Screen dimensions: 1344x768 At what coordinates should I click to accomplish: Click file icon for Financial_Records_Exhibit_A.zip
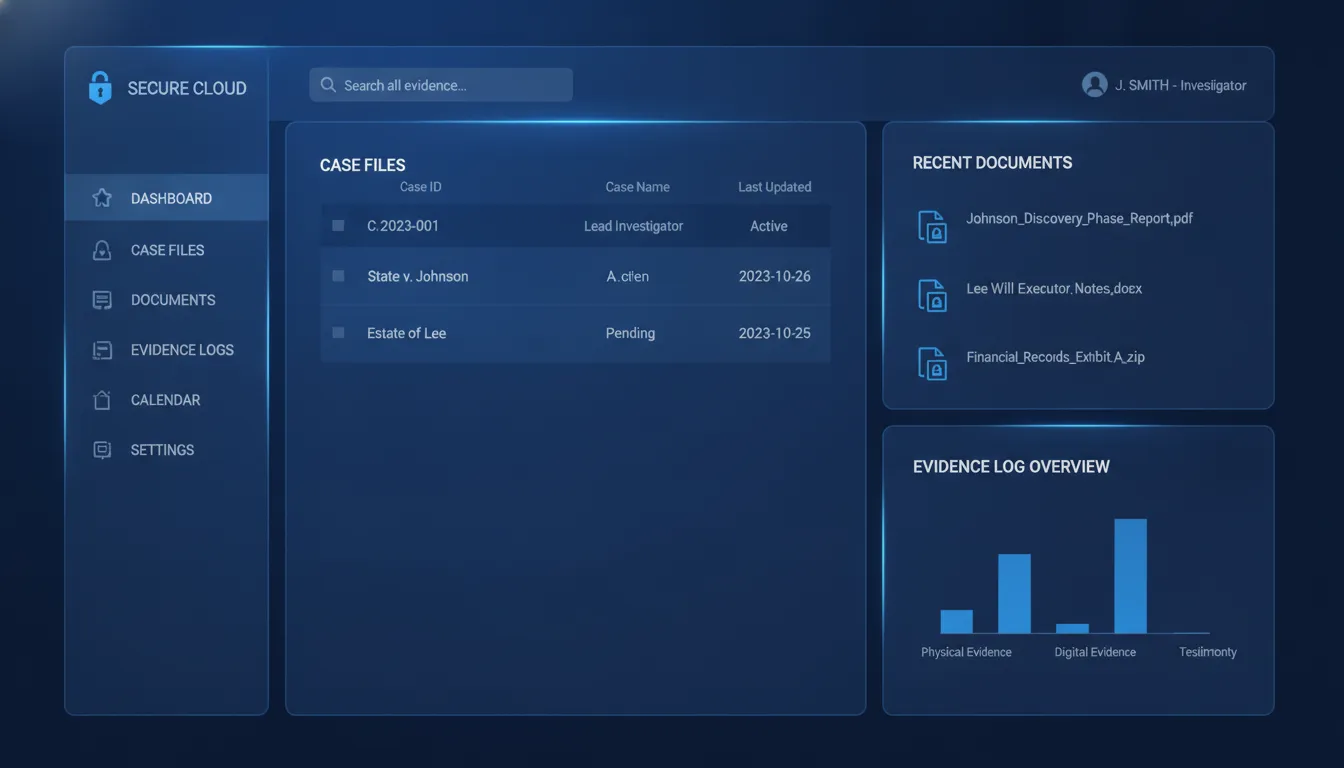(x=932, y=363)
